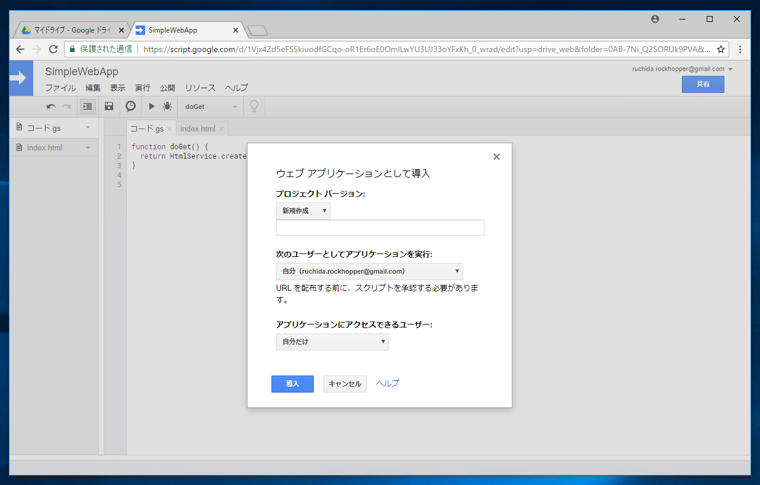The height and width of the screenshot is (485, 760).
Task: Click the lightbulb hint icon
Action: pos(254,106)
